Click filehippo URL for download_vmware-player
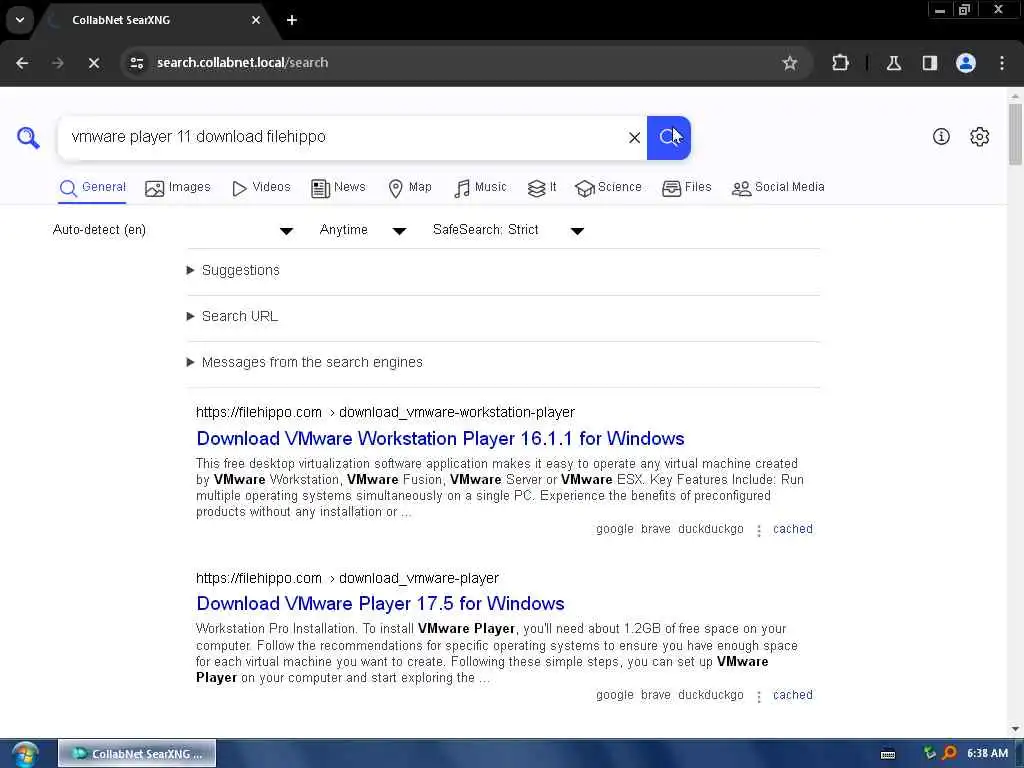Image resolution: width=1024 pixels, height=768 pixels. click(x=347, y=579)
